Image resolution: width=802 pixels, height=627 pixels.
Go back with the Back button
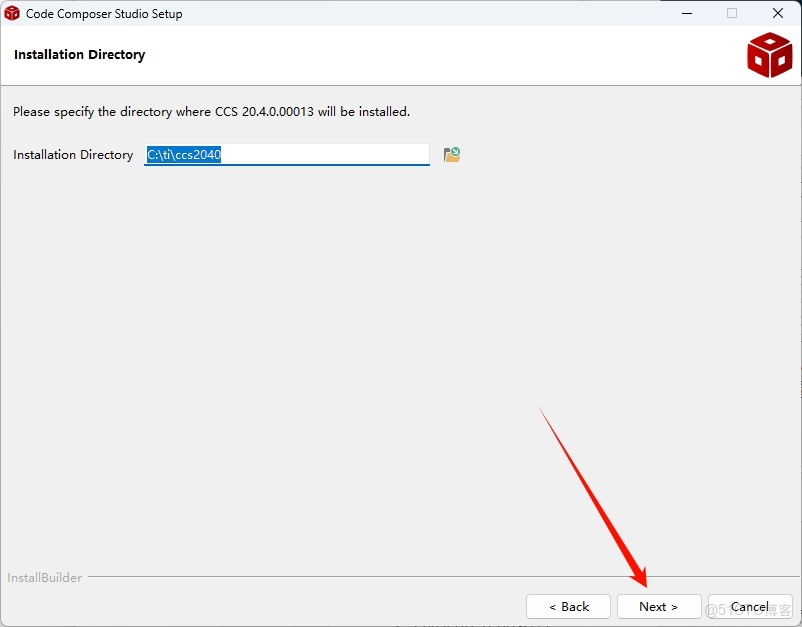[568, 607]
